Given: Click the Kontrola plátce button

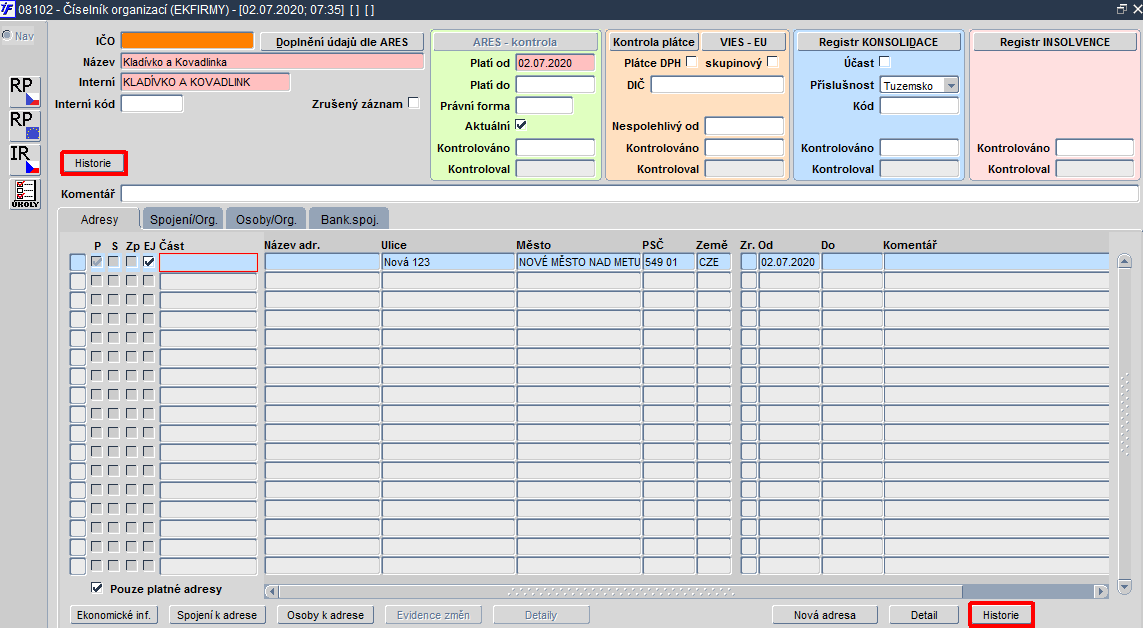Looking at the screenshot, I should coord(653,42).
